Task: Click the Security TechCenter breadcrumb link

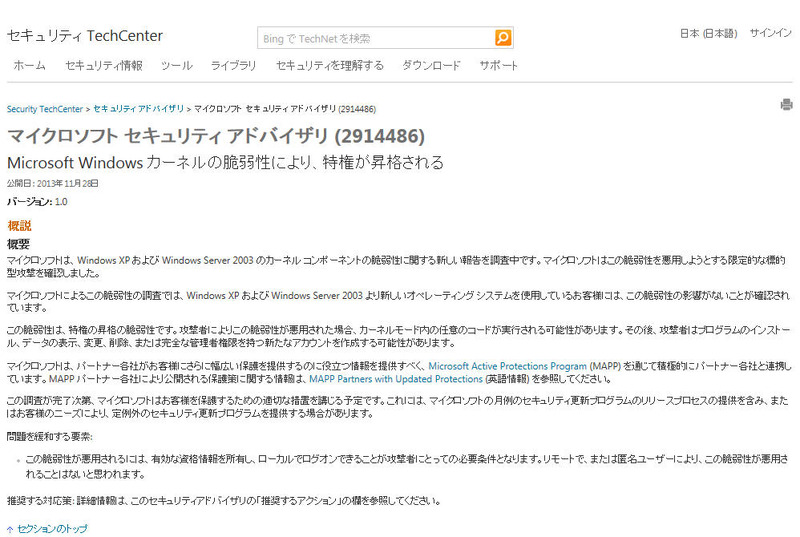Action: pos(45,107)
